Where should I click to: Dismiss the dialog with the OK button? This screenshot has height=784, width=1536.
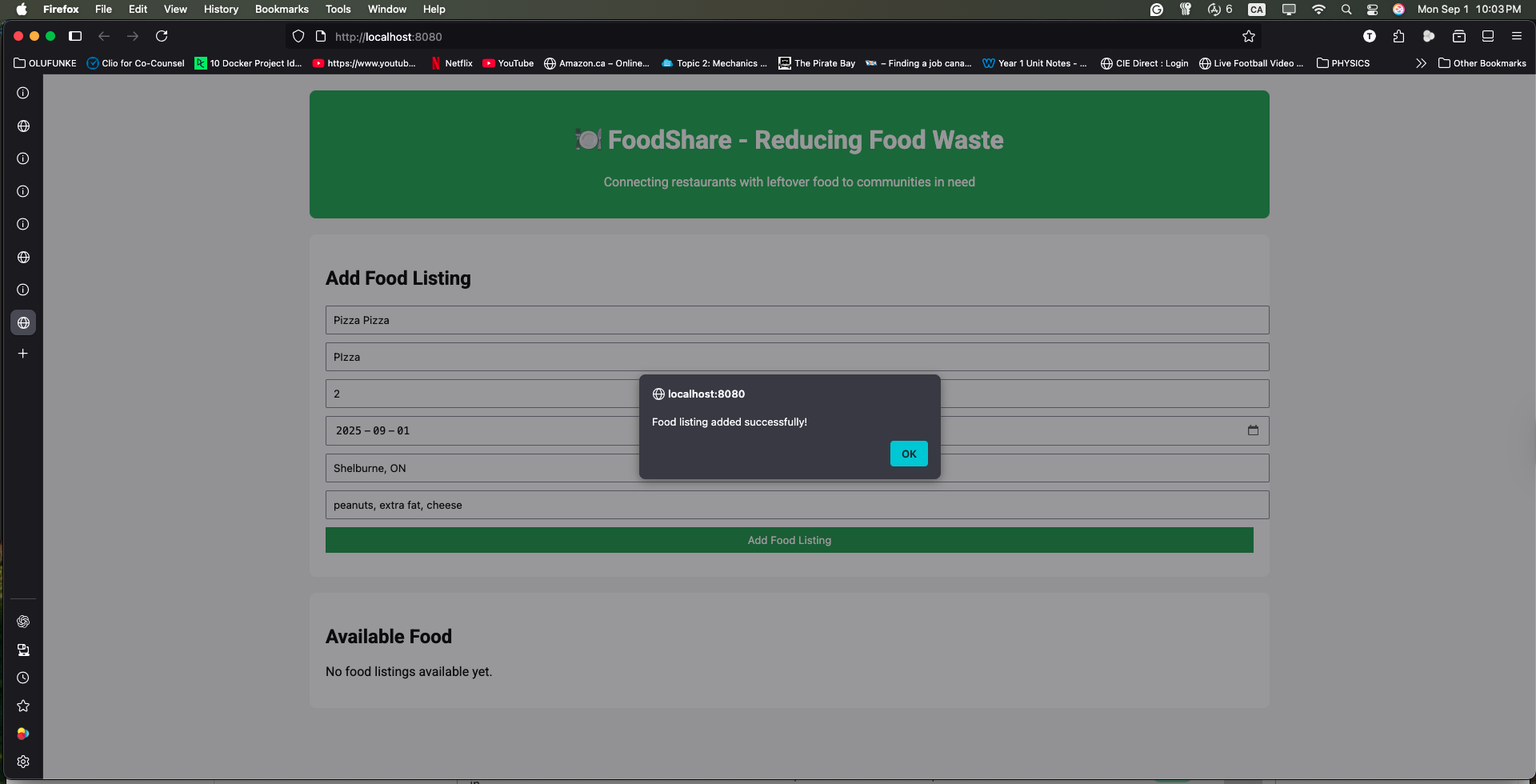[908, 454]
